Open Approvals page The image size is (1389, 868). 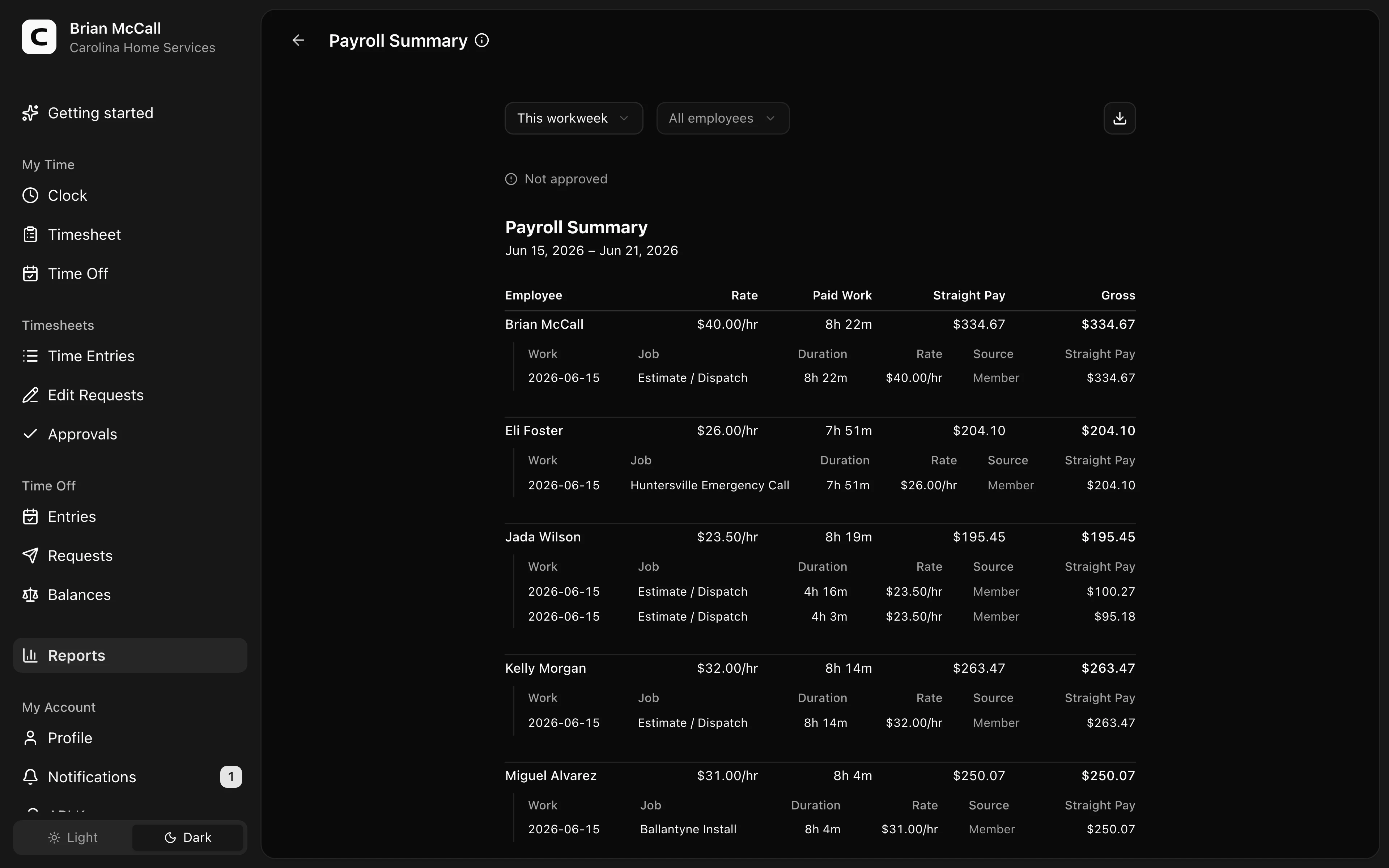click(x=130, y=434)
